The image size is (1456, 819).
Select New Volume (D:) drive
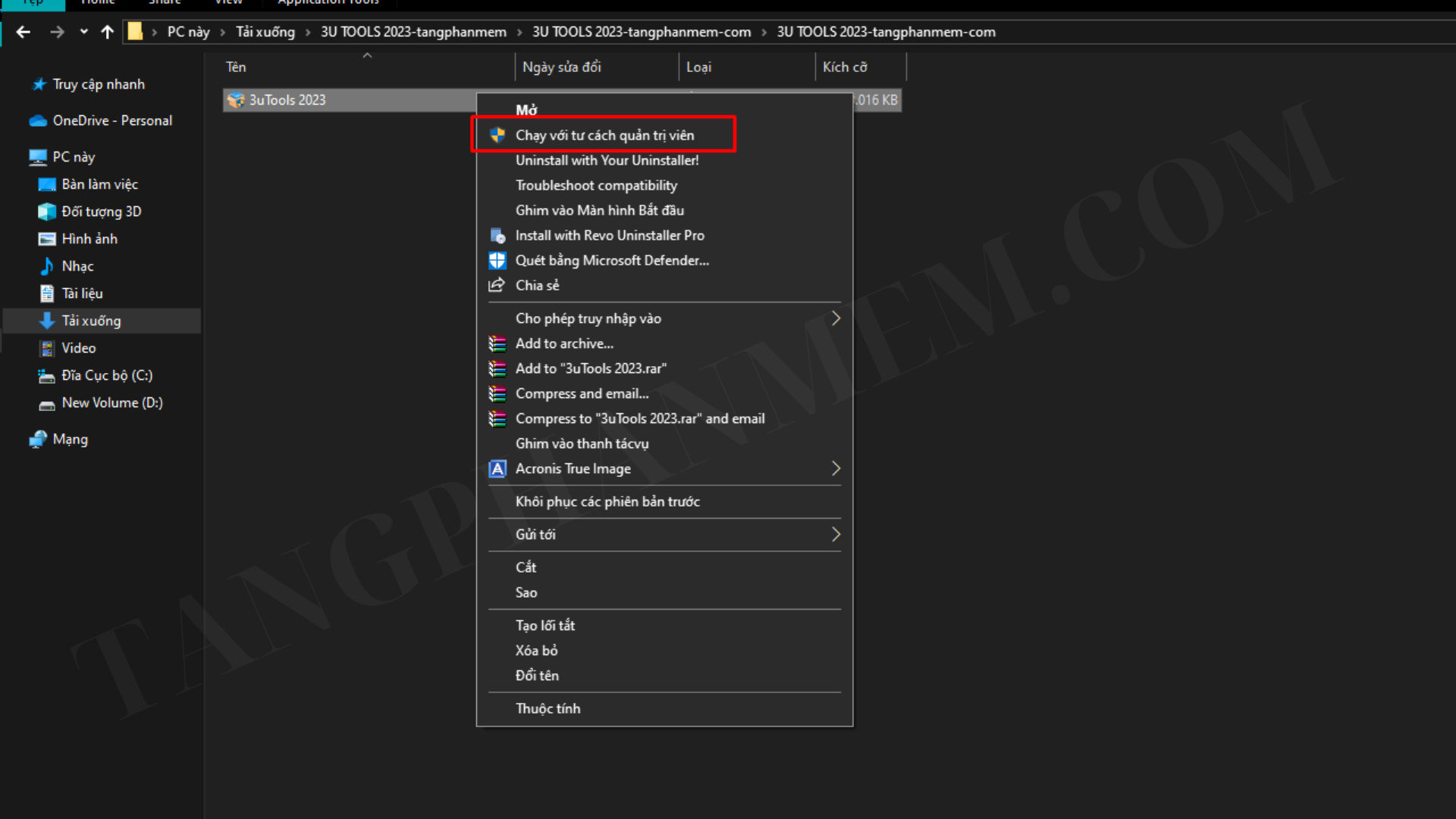tap(111, 403)
